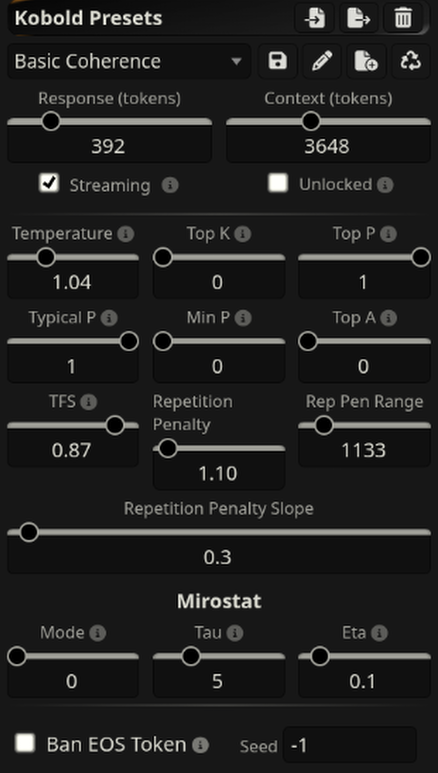Enable the Unlocked context checkbox
The image size is (438, 773).
[x=278, y=183]
